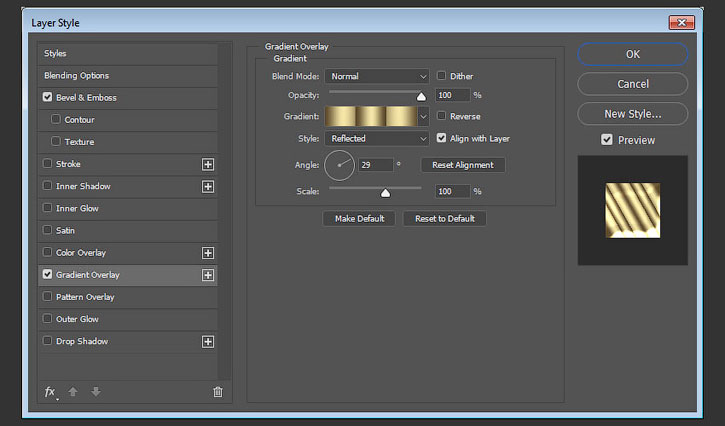This screenshot has width=725, height=426.
Task: Enable the Inner Shadow checkbox
Action: click(47, 185)
